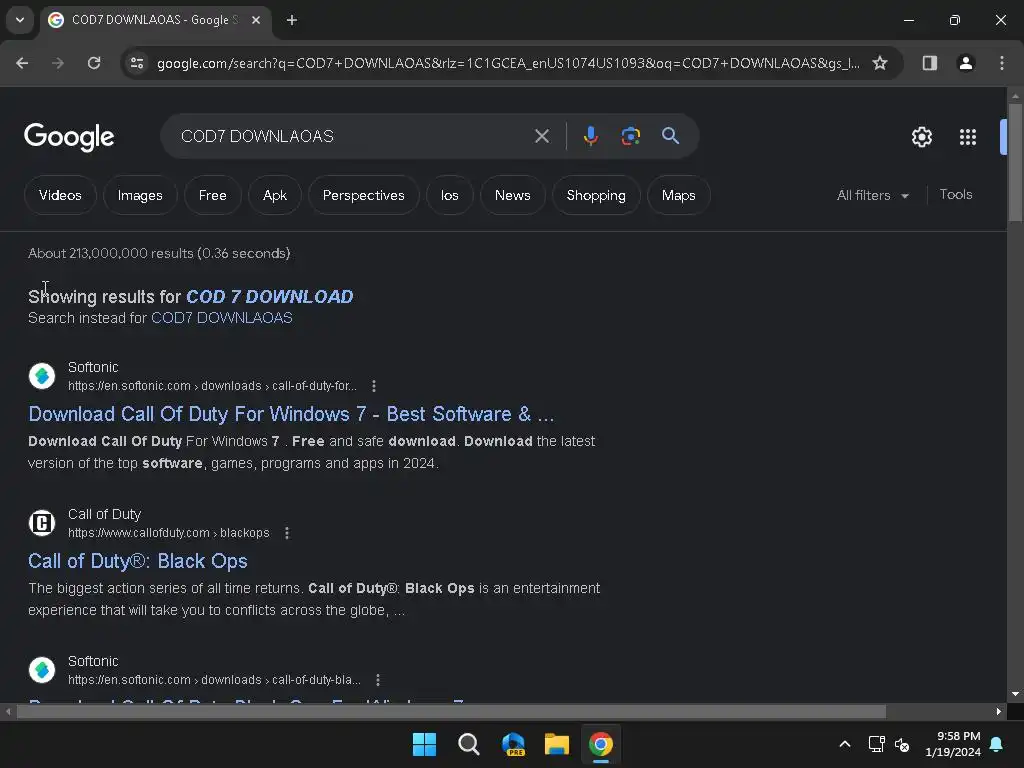Open File Explorer from the taskbar
Viewport: 1024px width, 768px height.
pyautogui.click(x=557, y=744)
